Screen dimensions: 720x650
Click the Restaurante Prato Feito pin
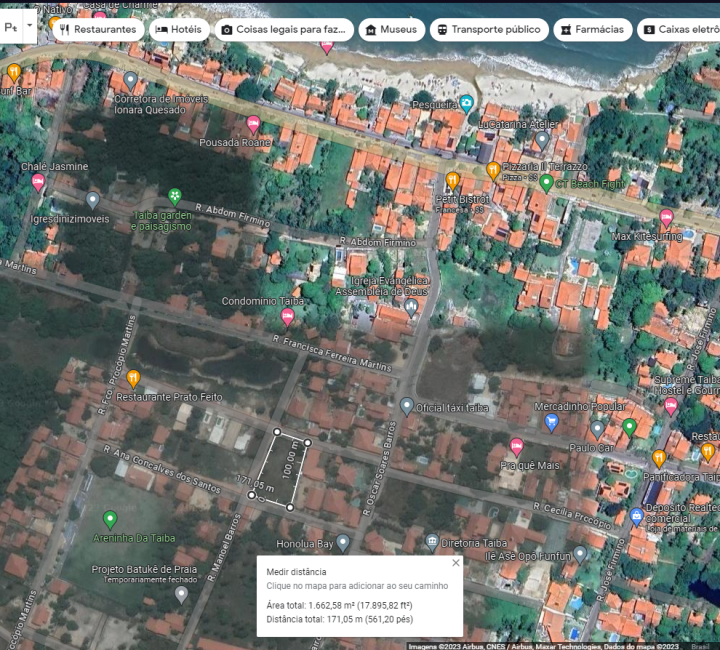133,379
